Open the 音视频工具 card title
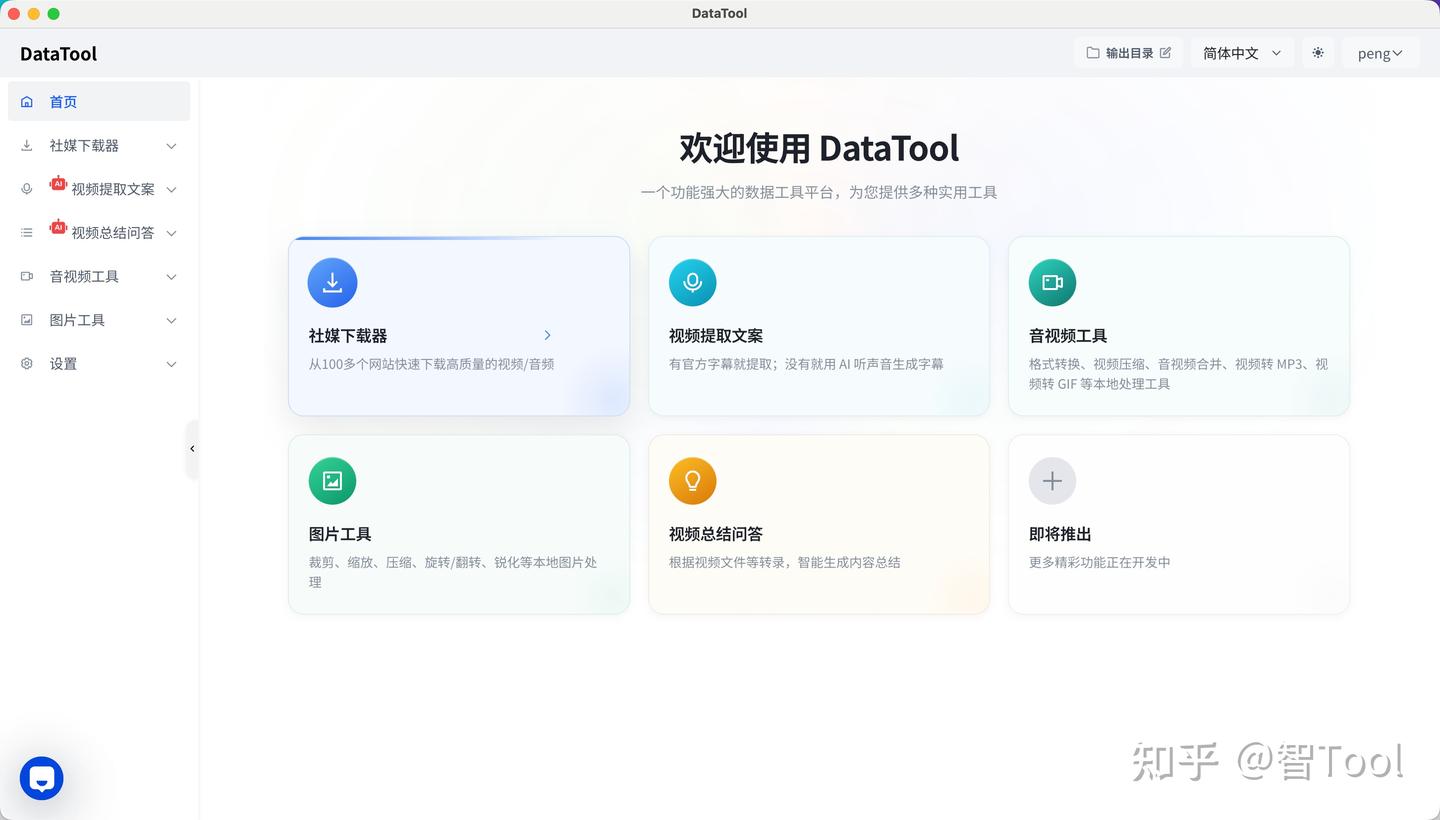This screenshot has height=820, width=1440. pos(1068,336)
